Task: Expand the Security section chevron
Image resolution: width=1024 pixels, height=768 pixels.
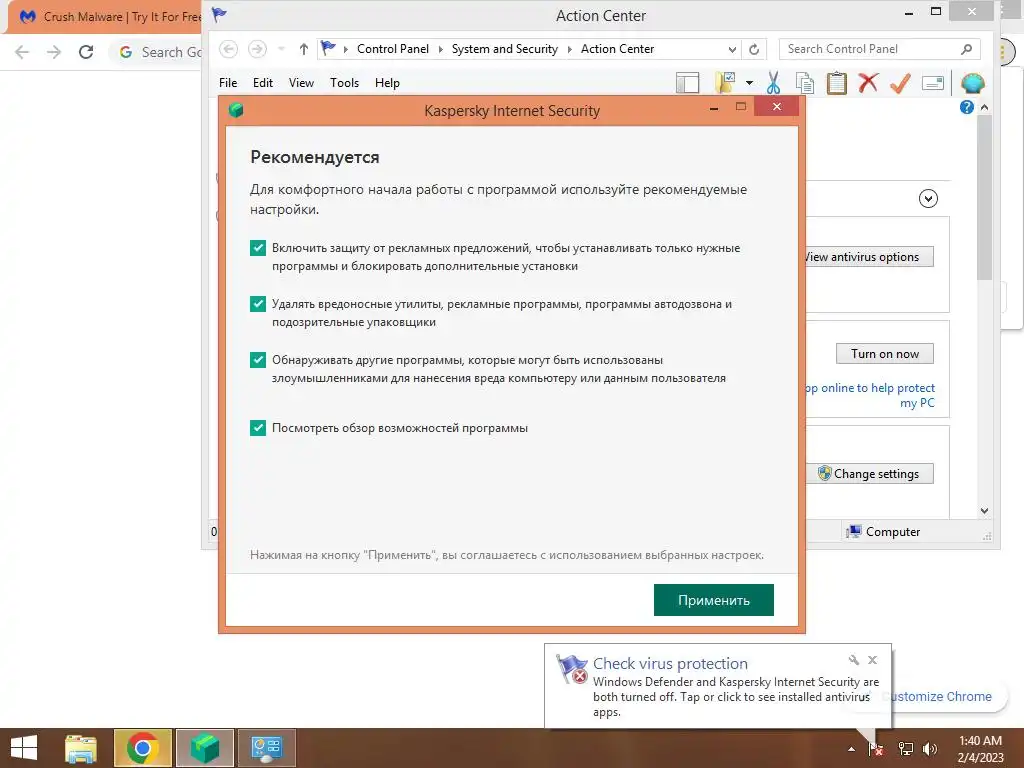Action: (x=928, y=199)
